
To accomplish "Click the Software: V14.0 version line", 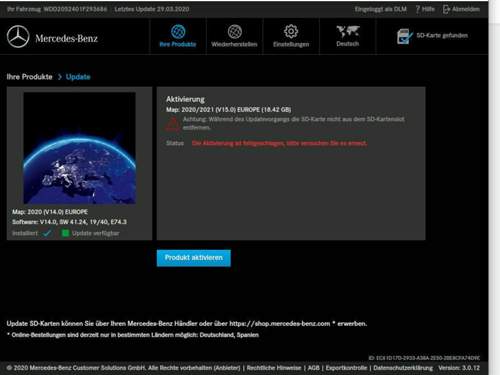I will point(69,222).
